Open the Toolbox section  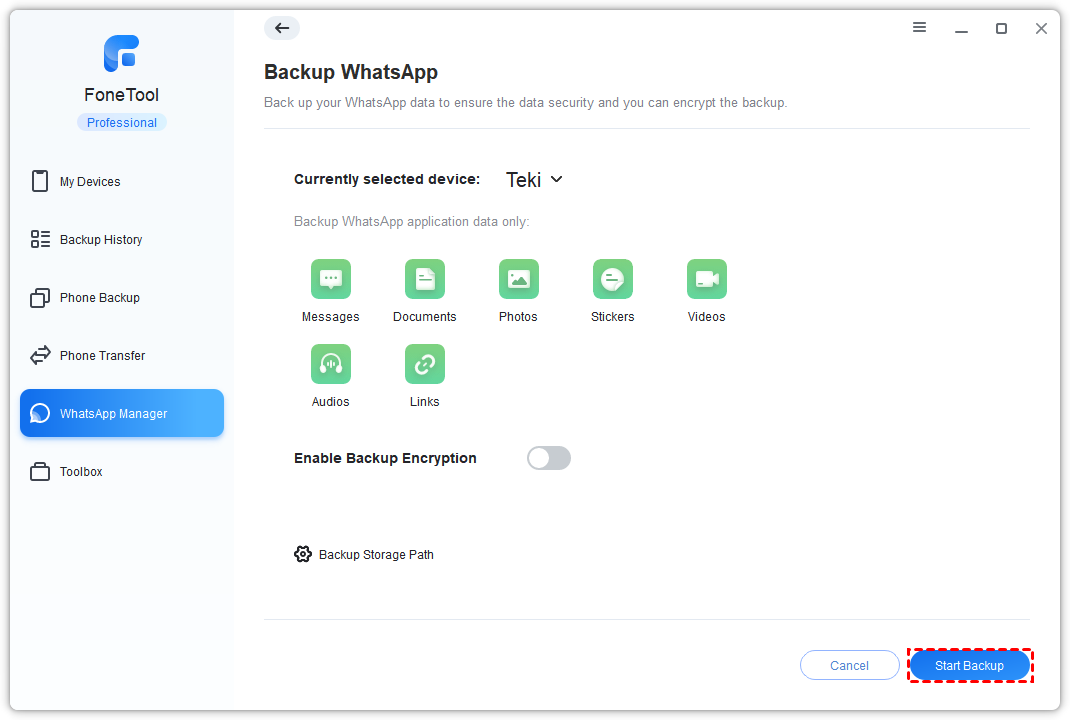pyautogui.click(x=81, y=472)
